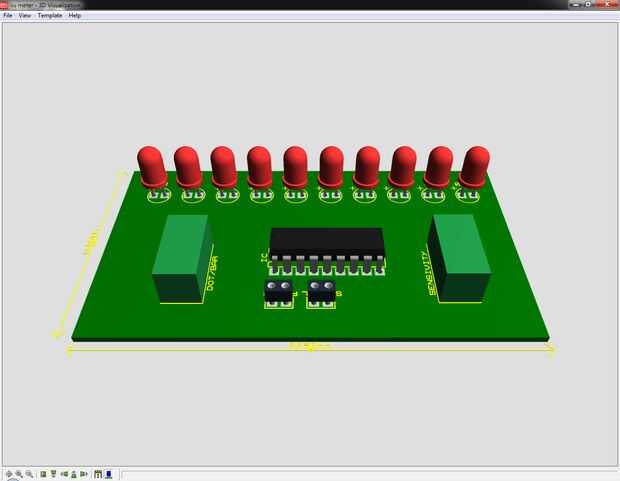Switch to the right view icon

pos(83,474)
